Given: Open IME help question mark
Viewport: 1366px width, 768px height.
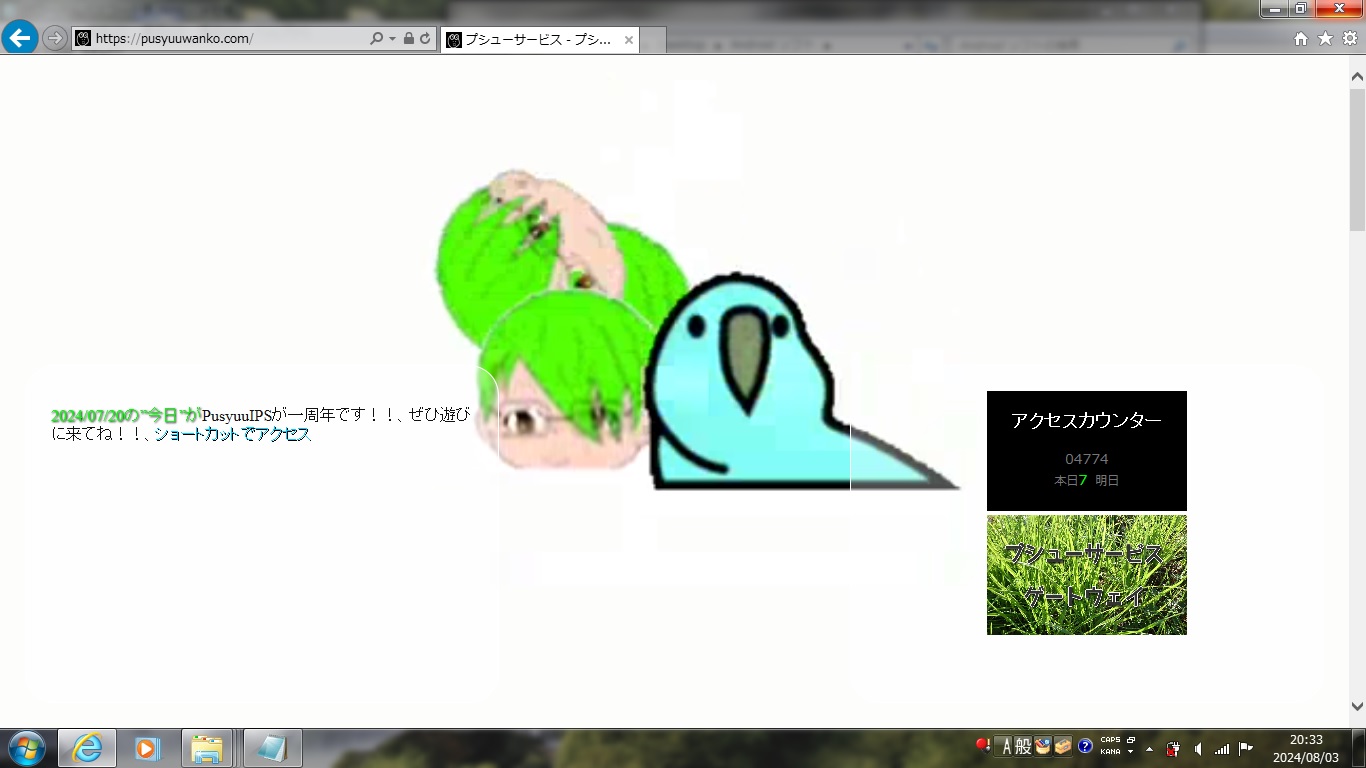Looking at the screenshot, I should [1085, 747].
